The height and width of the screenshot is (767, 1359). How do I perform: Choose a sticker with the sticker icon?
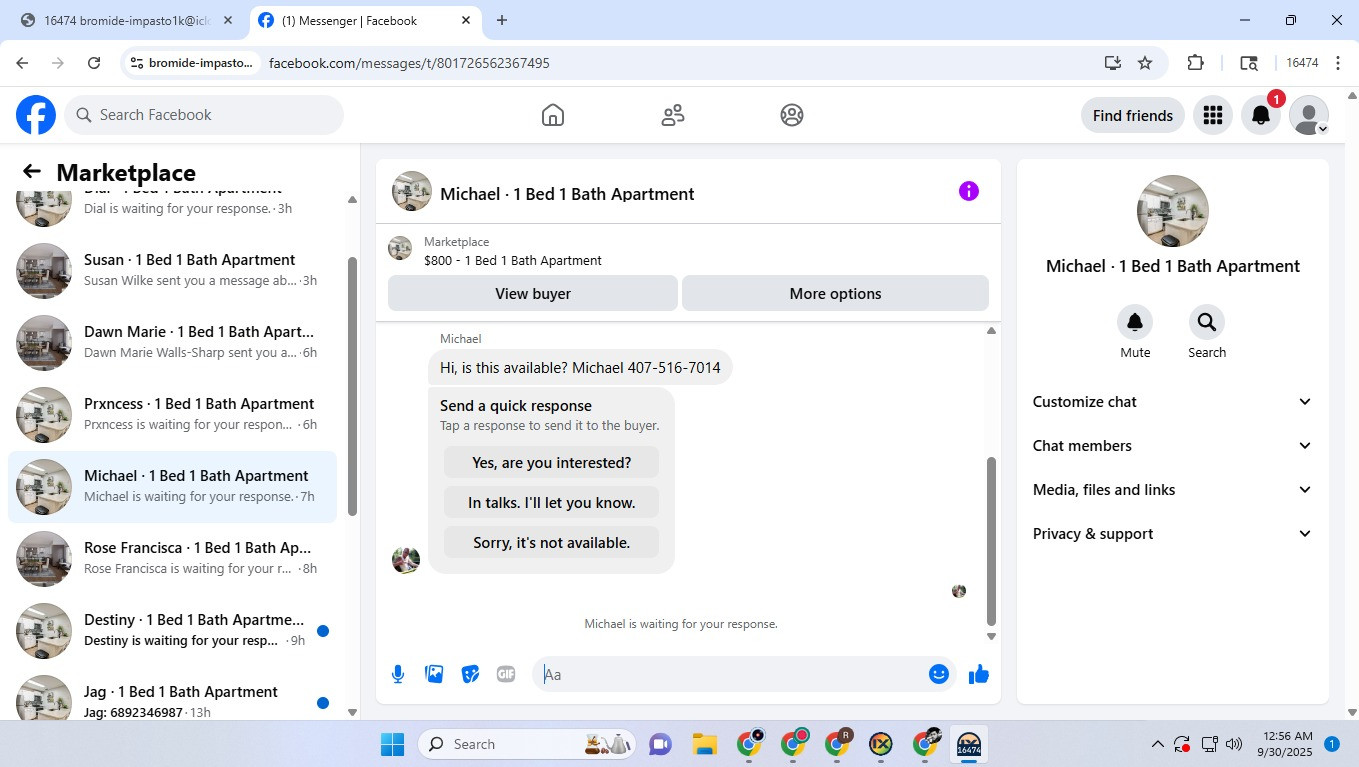470,674
